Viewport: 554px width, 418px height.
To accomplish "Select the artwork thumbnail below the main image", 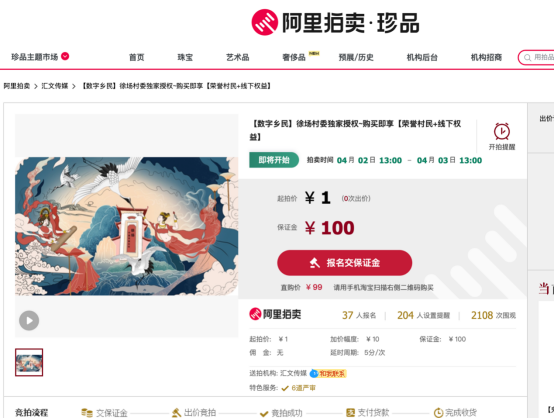I will (x=29, y=362).
